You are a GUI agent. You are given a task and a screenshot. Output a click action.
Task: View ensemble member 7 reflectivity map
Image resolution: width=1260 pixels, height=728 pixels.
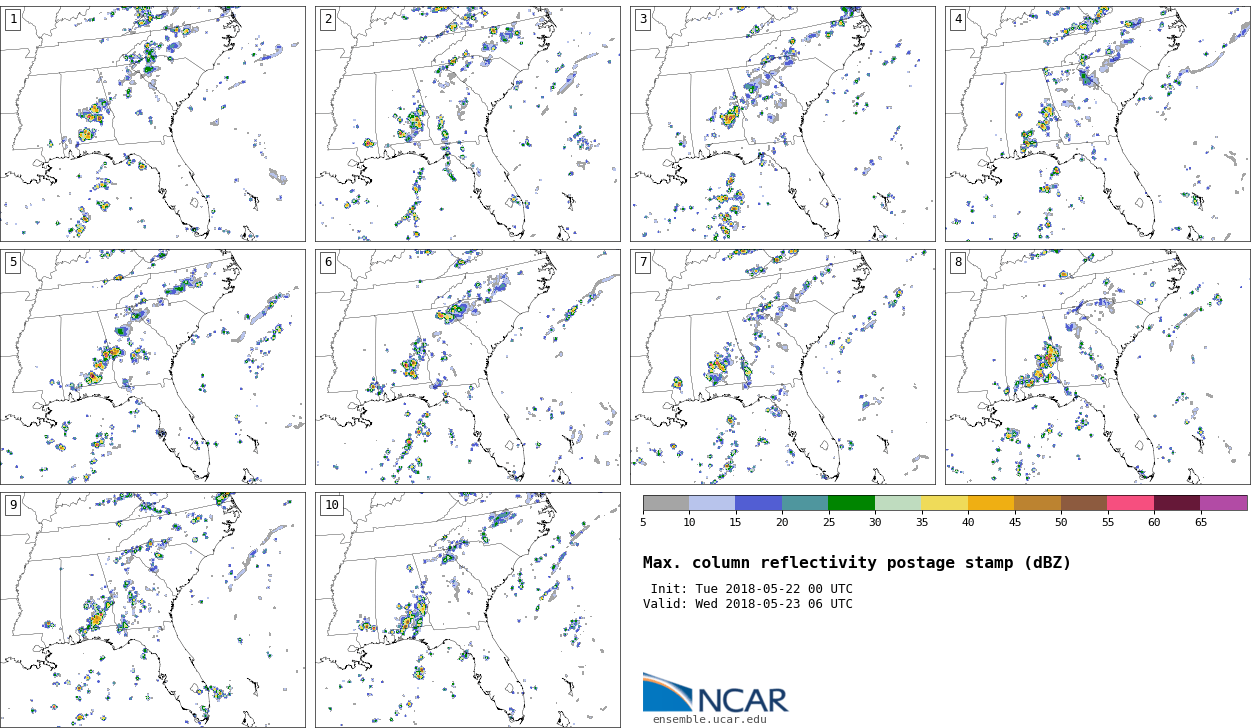click(x=782, y=367)
